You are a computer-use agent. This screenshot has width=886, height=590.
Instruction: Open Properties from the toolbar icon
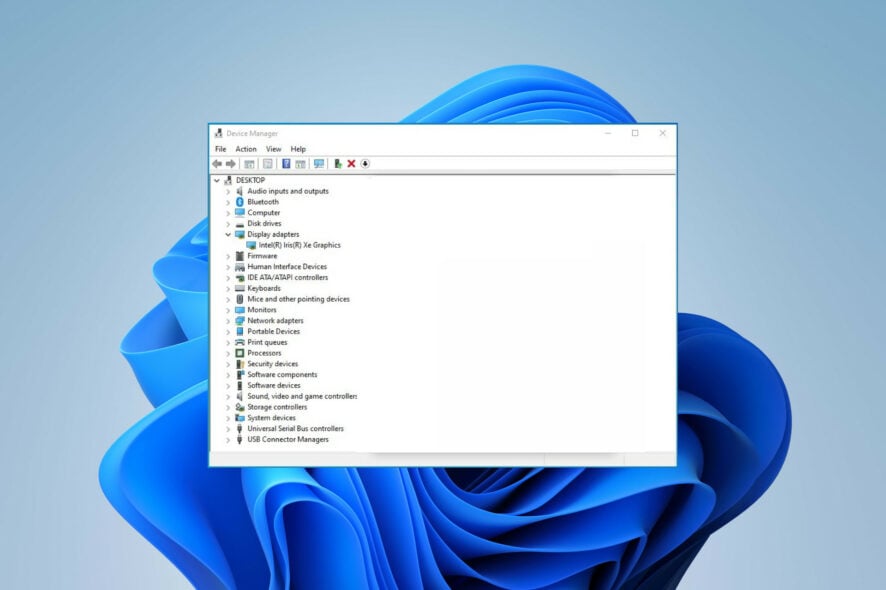[x=268, y=164]
